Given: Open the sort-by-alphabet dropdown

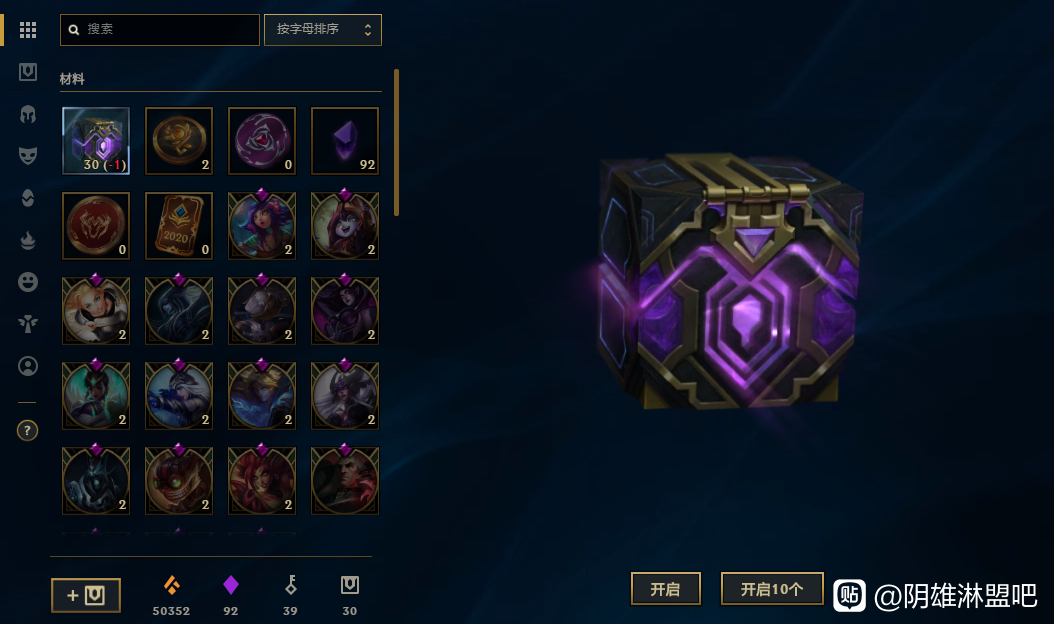Looking at the screenshot, I should [323, 30].
